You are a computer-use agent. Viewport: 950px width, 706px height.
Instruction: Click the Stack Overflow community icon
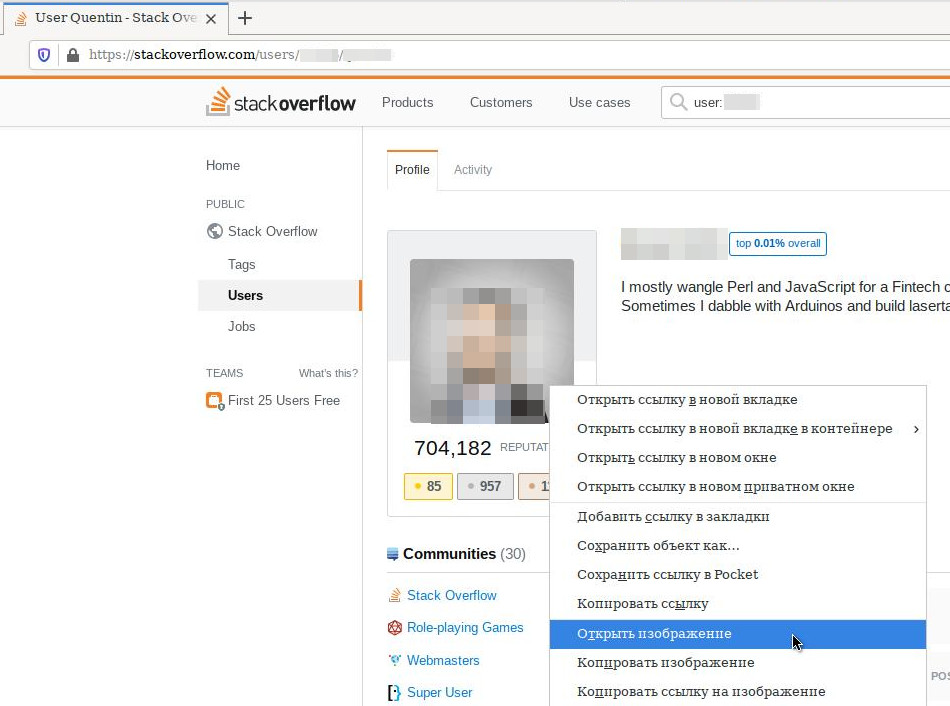394,595
